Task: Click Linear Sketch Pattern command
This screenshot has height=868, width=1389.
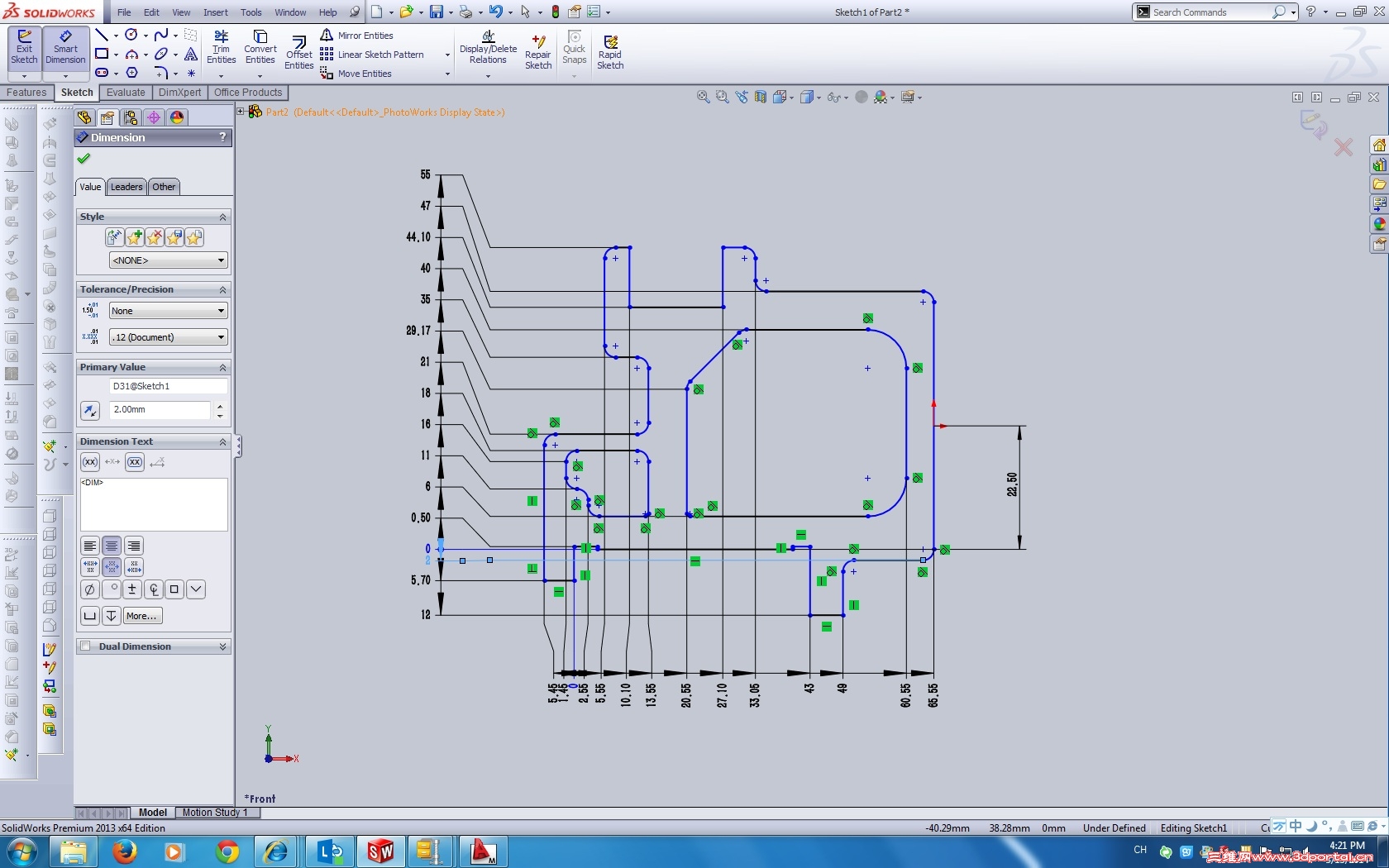Action: (x=372, y=55)
